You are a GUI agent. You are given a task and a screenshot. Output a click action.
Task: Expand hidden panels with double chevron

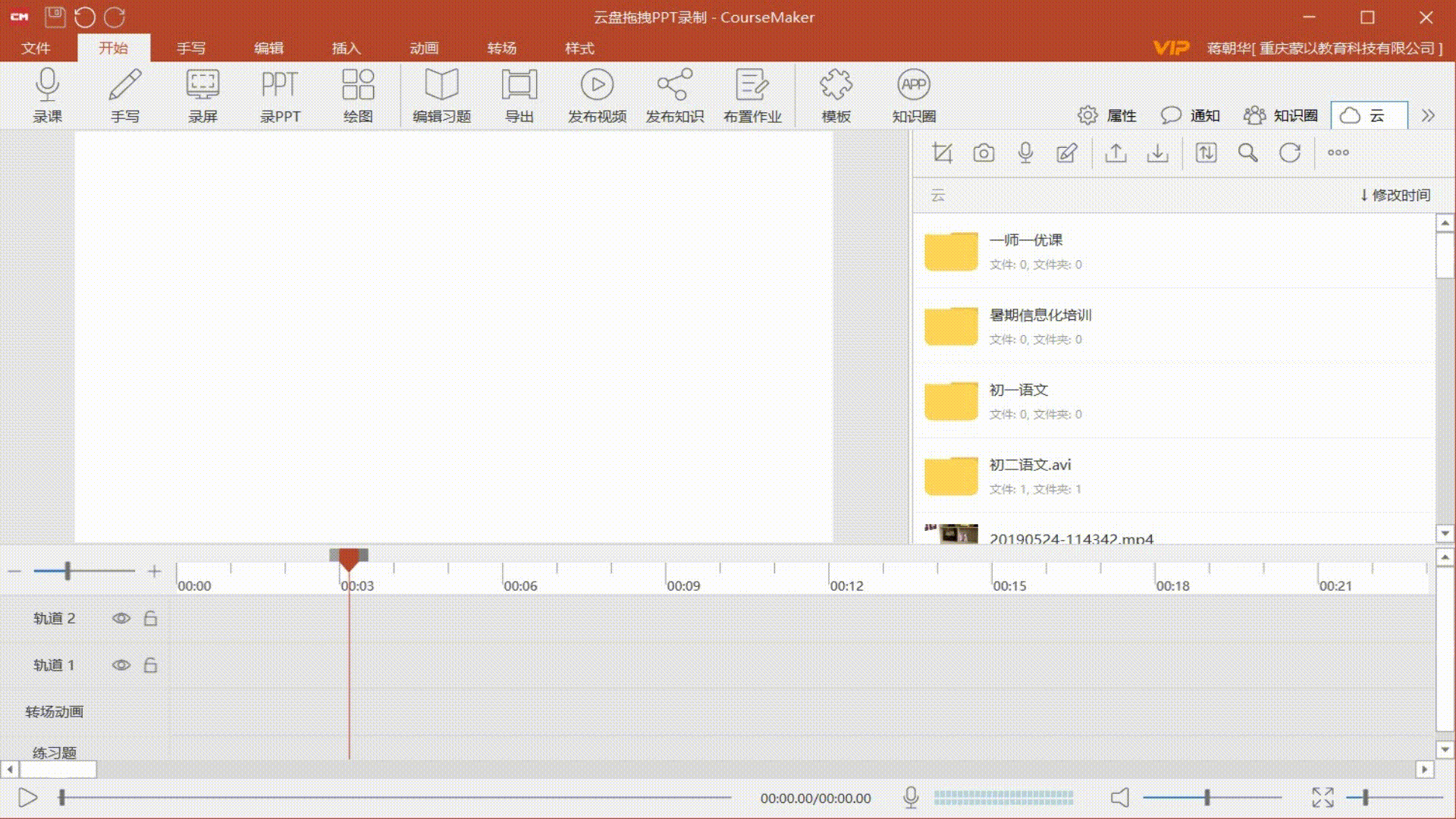[x=1428, y=115]
